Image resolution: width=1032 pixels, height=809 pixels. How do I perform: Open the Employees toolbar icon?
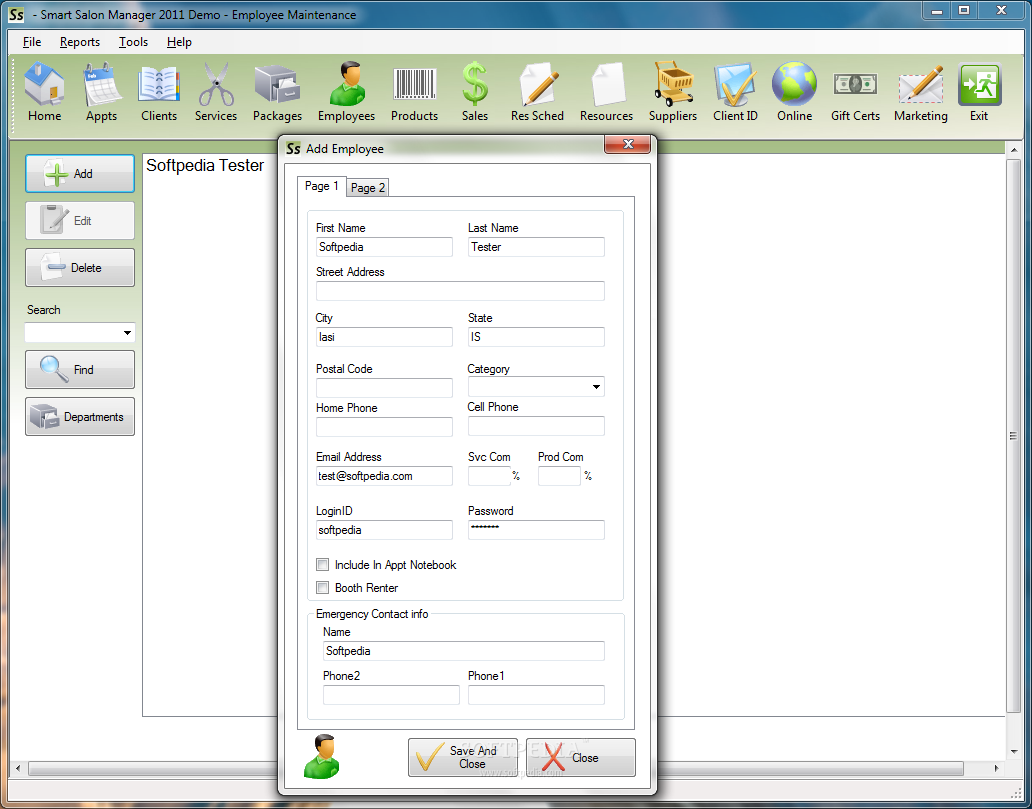click(x=346, y=91)
